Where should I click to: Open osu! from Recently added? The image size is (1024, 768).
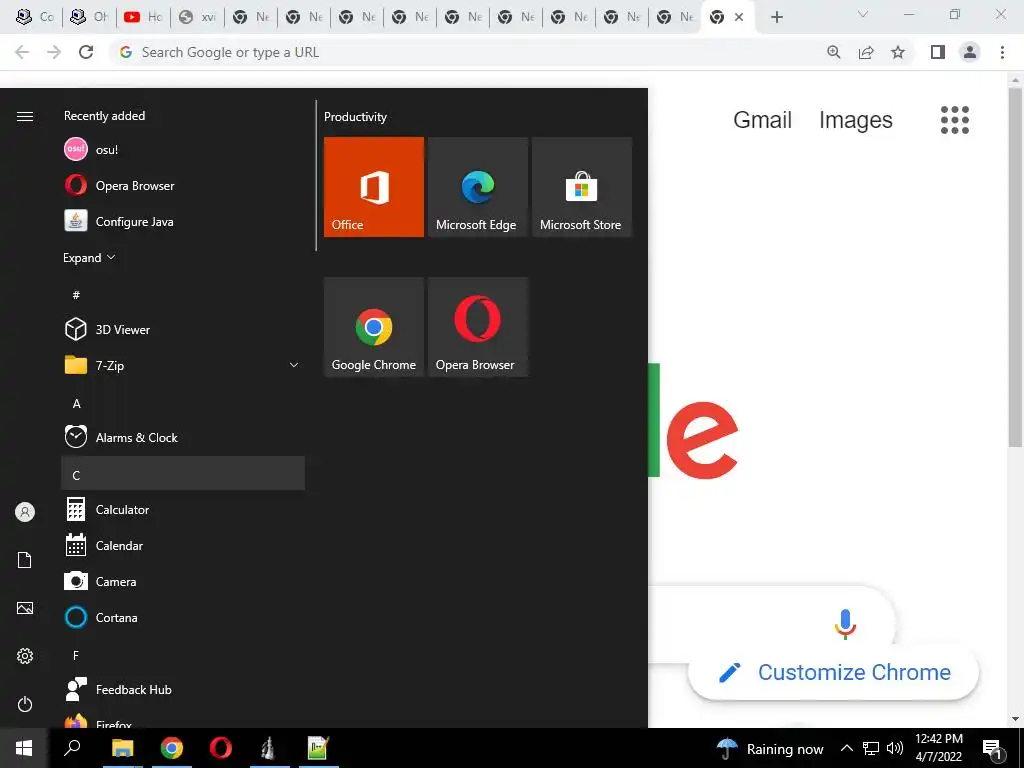(x=183, y=150)
